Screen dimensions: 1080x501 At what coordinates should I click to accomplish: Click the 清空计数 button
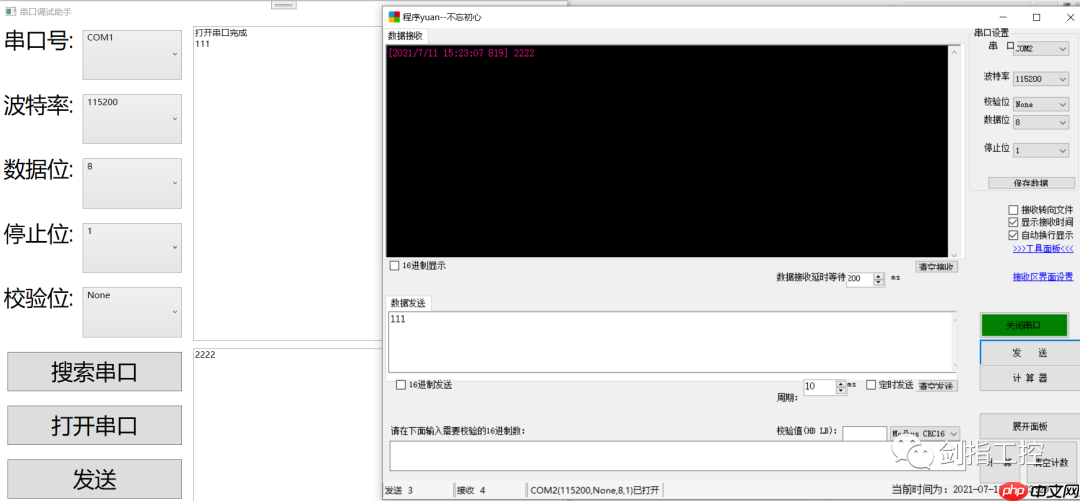pos(1051,462)
